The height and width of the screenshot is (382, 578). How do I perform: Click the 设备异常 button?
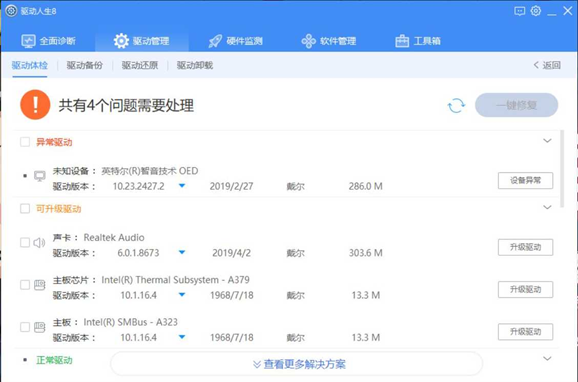pos(525,180)
